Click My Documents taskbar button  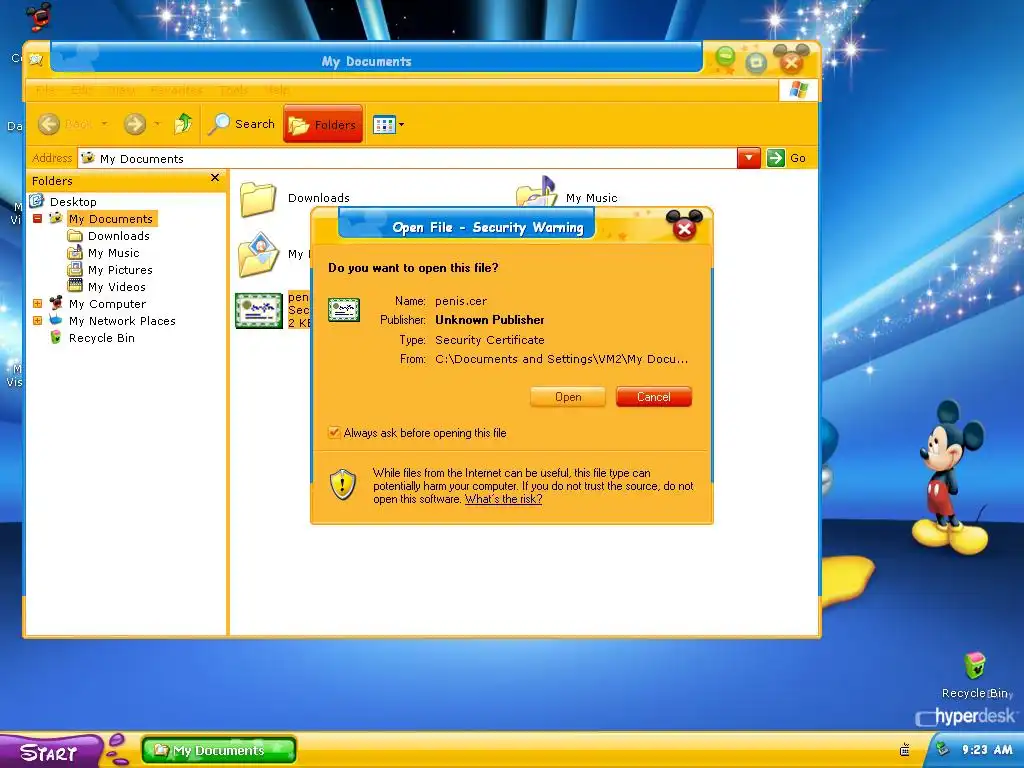tap(219, 750)
